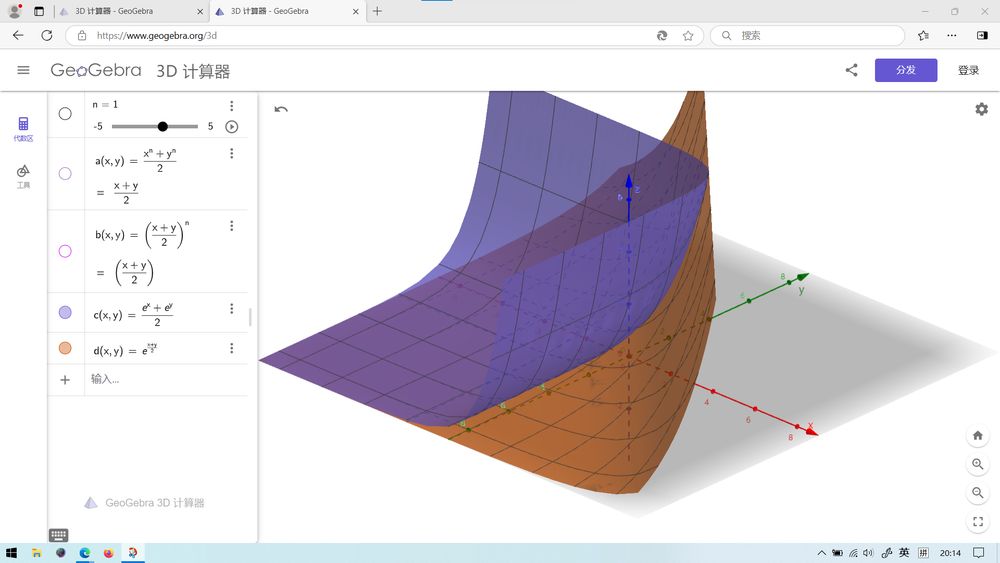This screenshot has height=563, width=1000.
Task: Toggle visibility of orange surface d(x,y)
Action: pos(65,348)
